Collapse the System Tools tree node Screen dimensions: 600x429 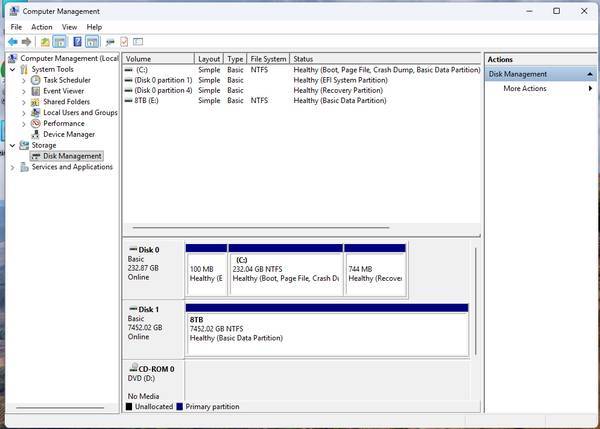(x=12, y=70)
